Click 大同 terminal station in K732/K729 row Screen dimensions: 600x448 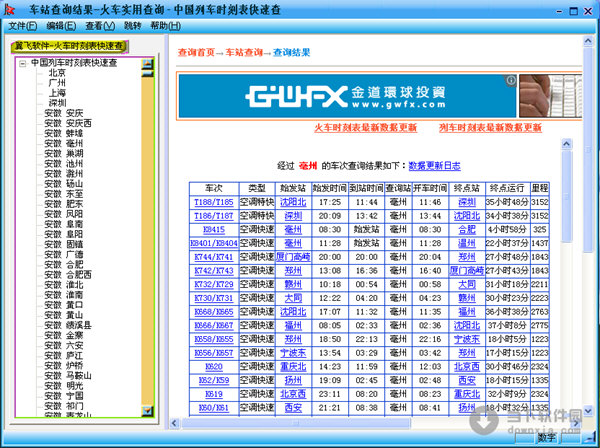[467, 285]
